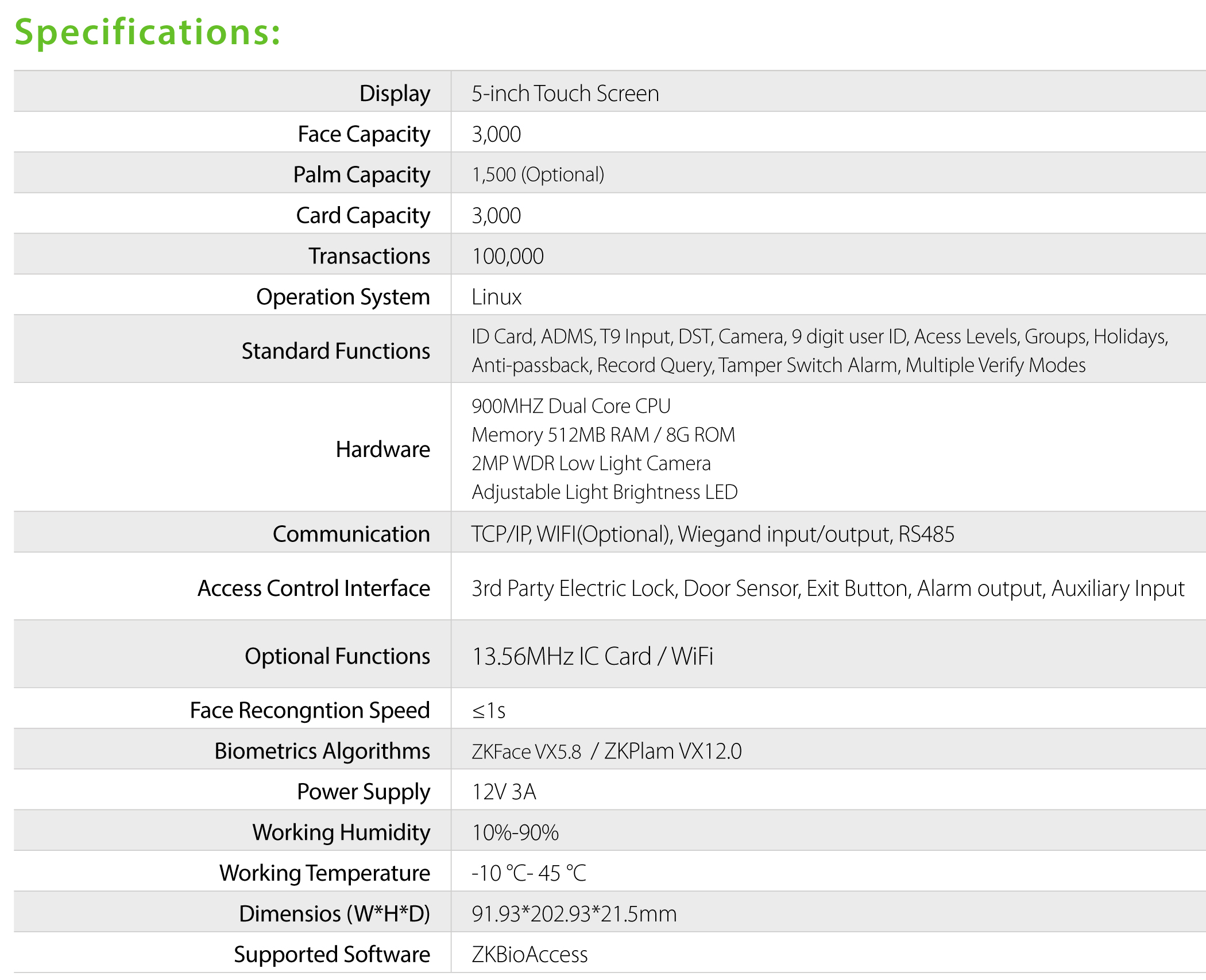The image size is (1206, 980).
Task: Select the 12V 3A power supply value
Action: (504, 792)
